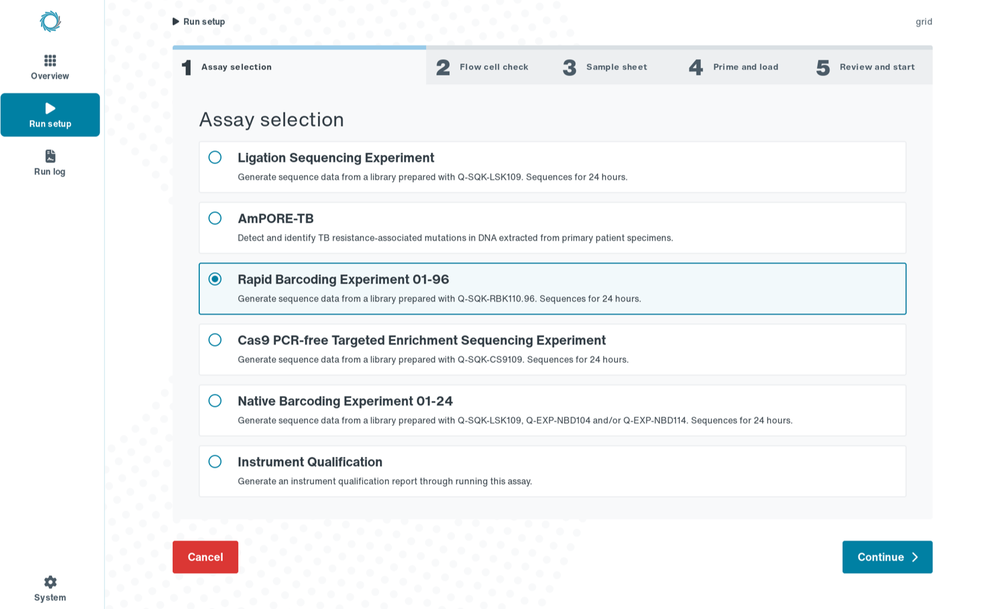Click the Cas9 experiment description text
The height and width of the screenshot is (609, 1000).
(433, 360)
